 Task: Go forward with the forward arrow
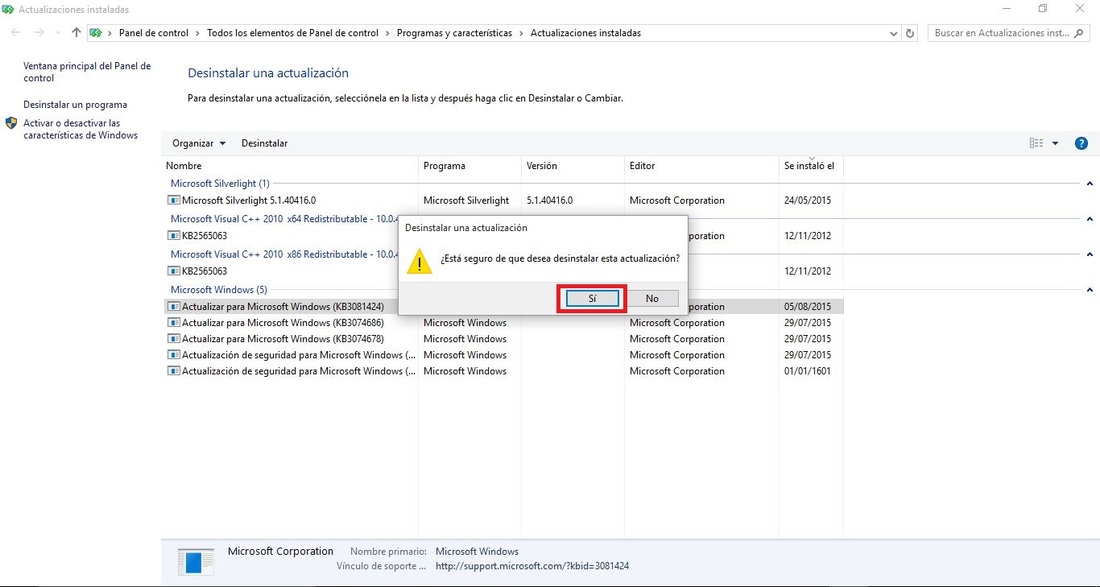point(39,33)
